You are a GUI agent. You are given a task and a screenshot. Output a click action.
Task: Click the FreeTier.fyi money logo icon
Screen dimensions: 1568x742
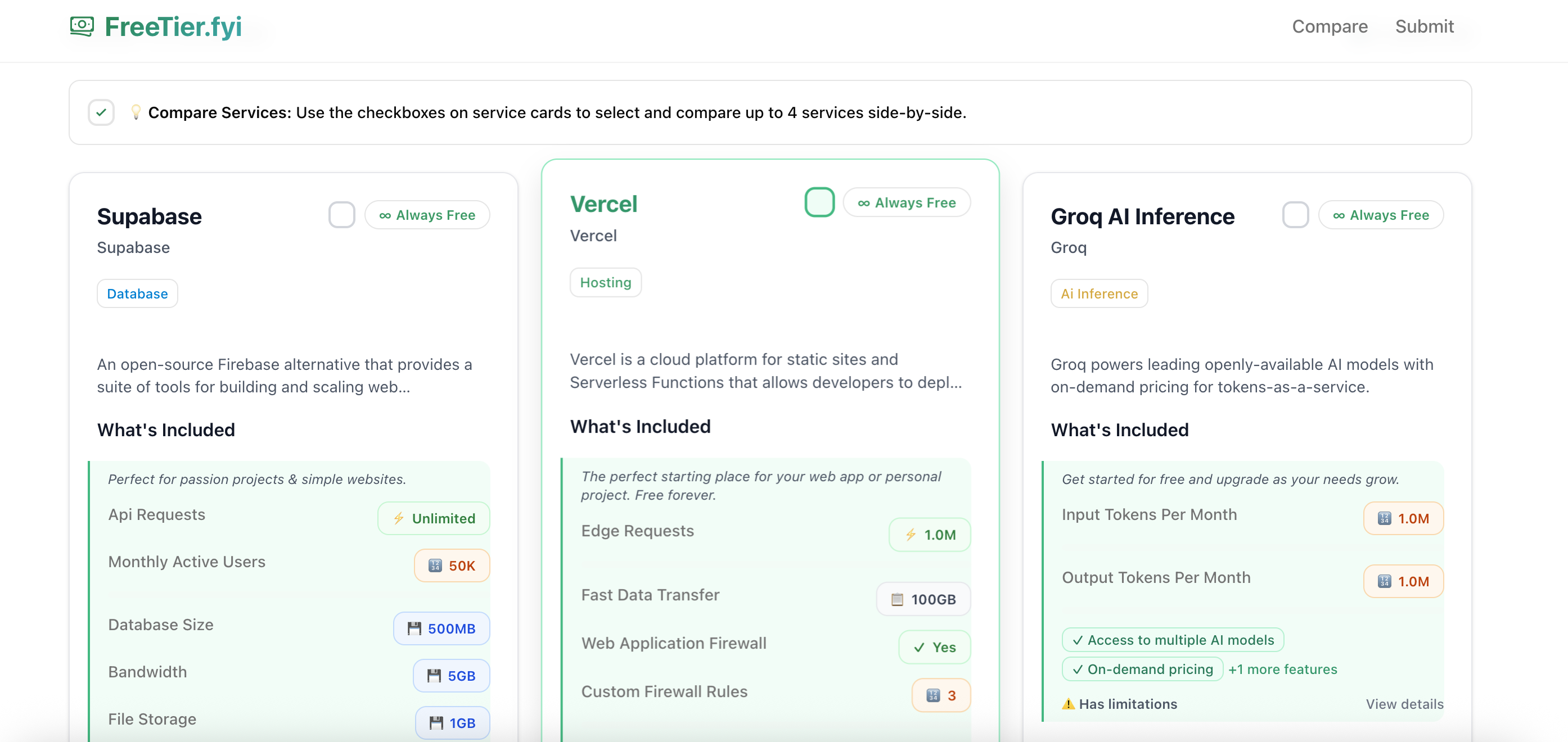pos(82,26)
